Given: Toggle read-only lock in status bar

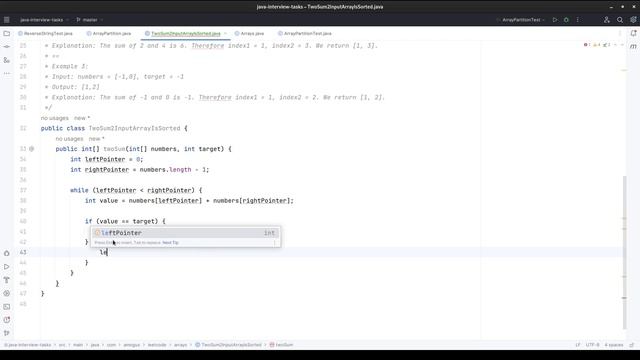Looking at the screenshot, I should point(632,345).
